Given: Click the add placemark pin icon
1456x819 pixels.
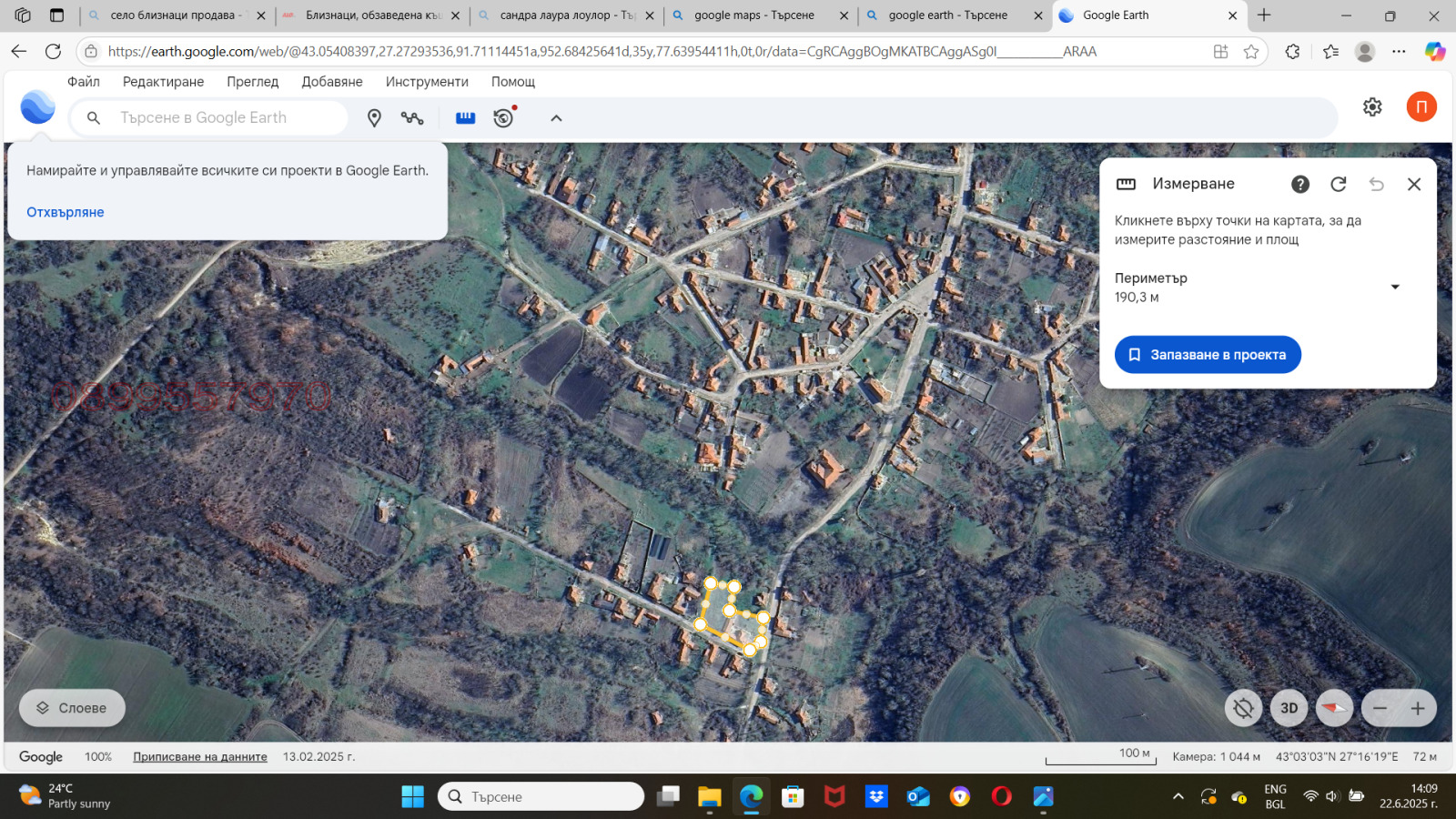Looking at the screenshot, I should (x=374, y=118).
